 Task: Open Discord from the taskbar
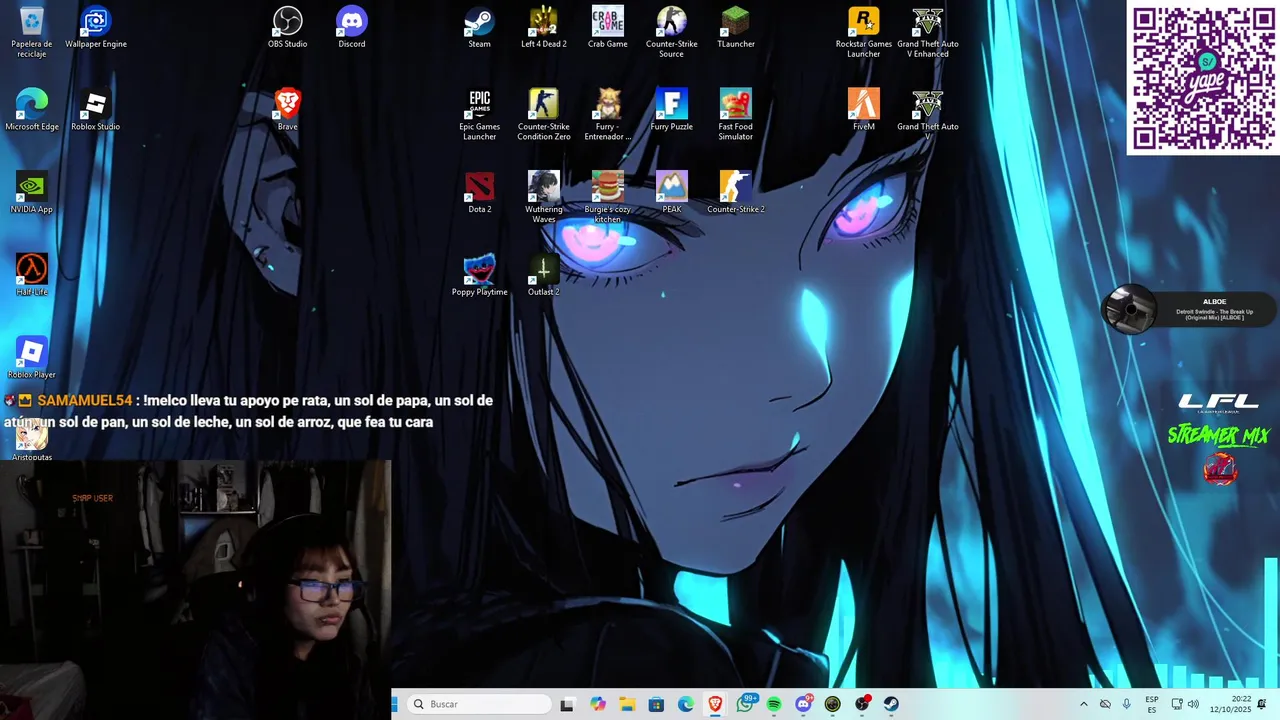804,704
